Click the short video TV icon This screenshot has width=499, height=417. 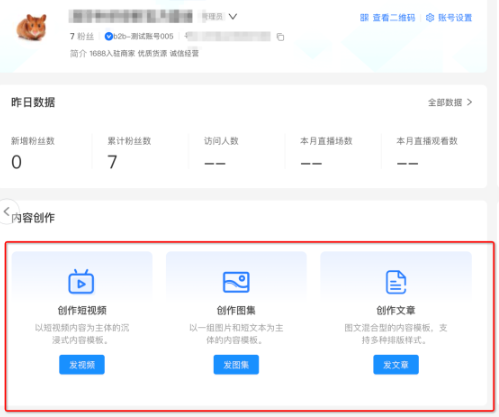pos(81,282)
